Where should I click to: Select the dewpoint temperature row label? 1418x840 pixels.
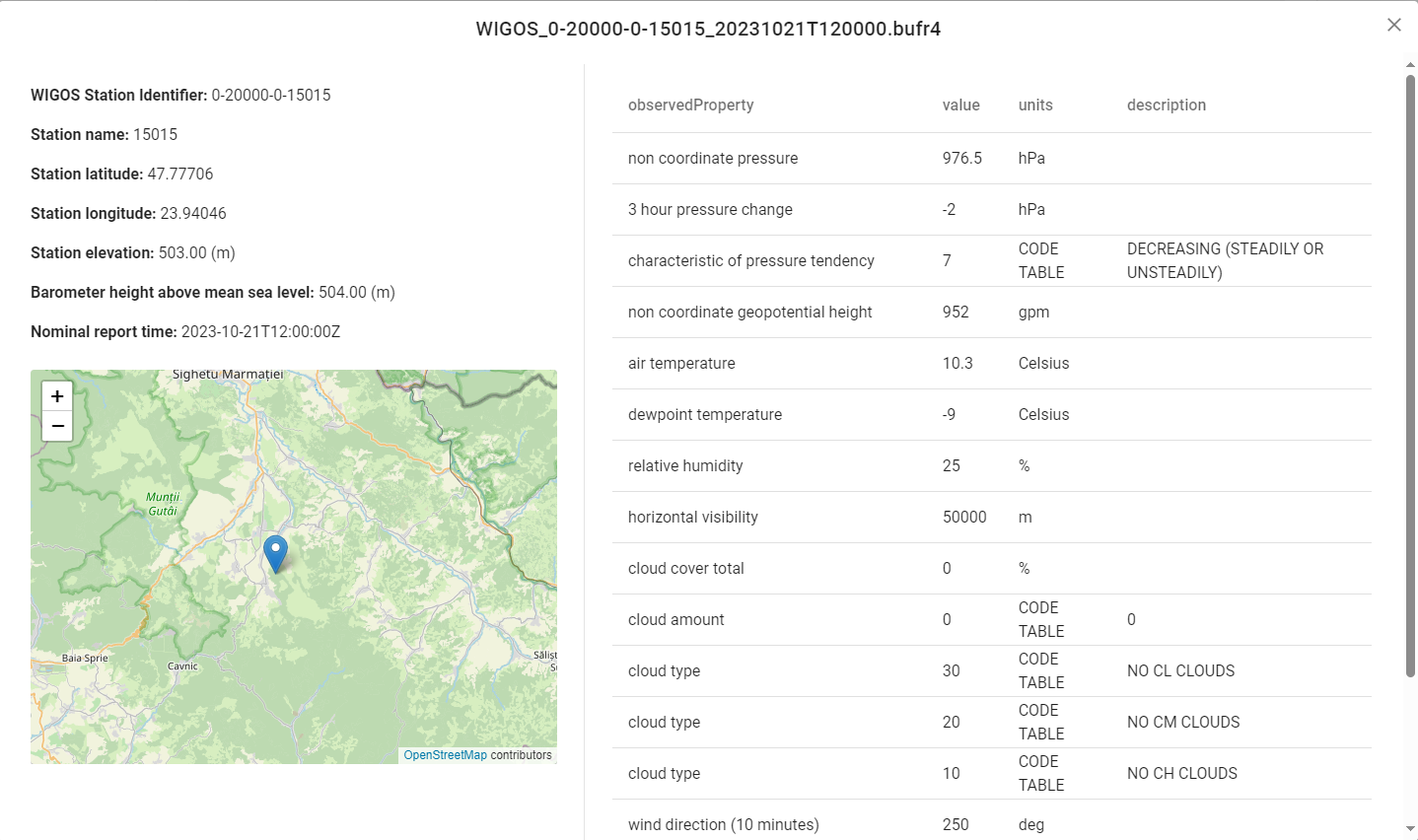tap(705, 415)
